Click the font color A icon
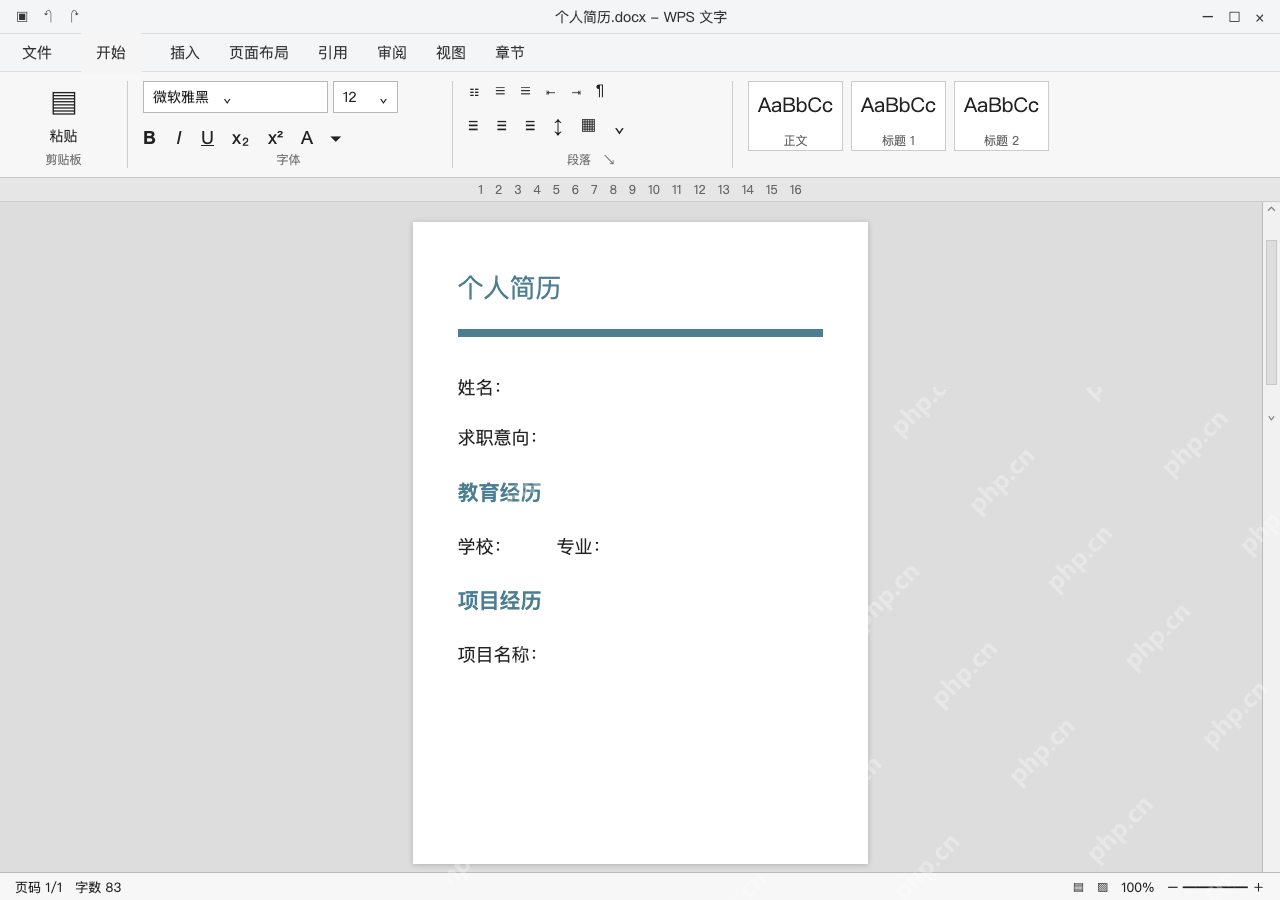This screenshot has height=900, width=1280. click(307, 138)
